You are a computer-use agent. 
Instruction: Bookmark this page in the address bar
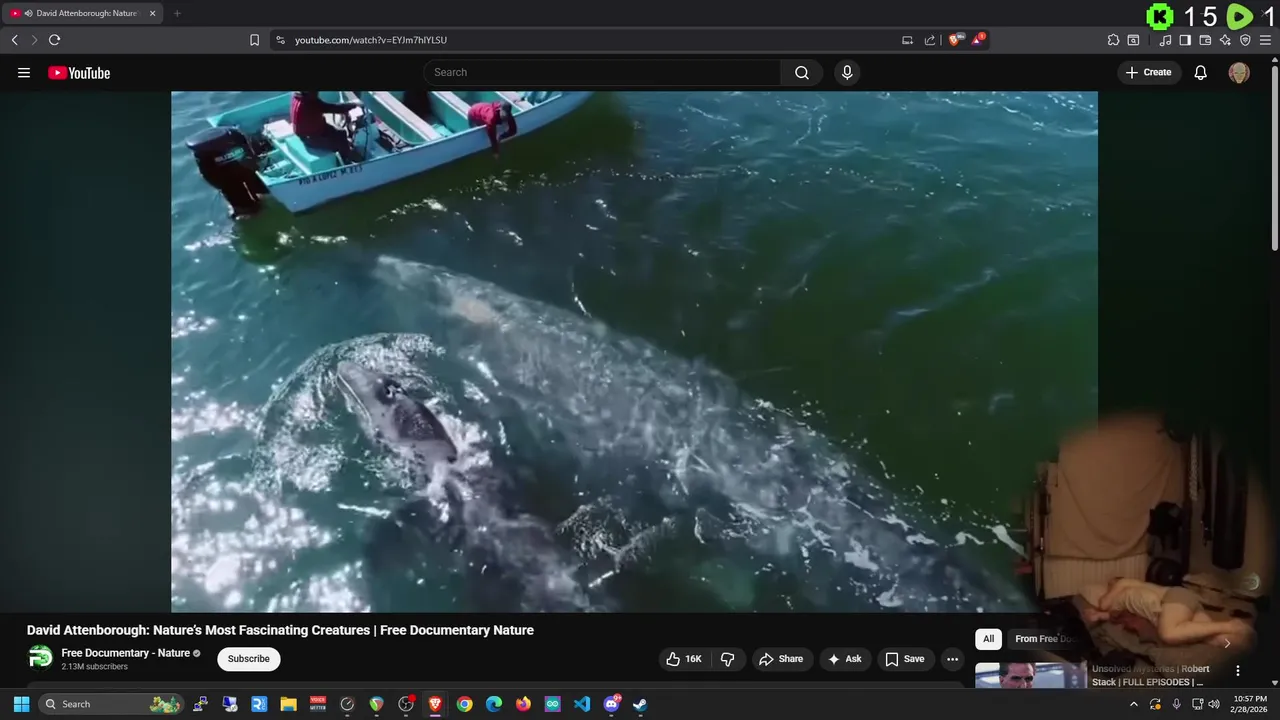(254, 40)
